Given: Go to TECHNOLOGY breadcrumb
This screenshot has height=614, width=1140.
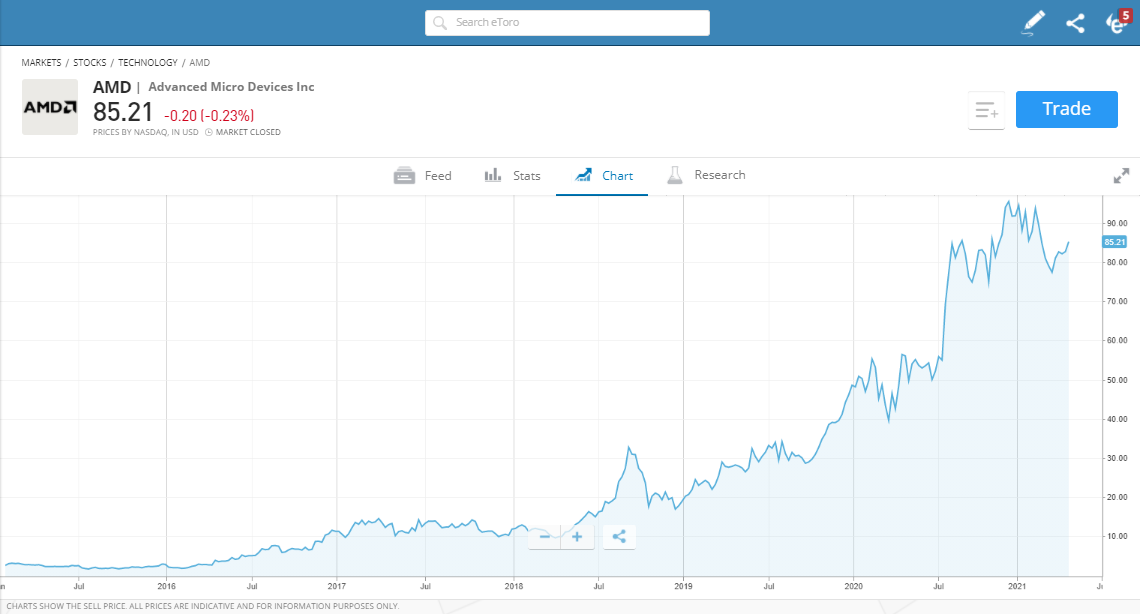Looking at the screenshot, I should [148, 62].
